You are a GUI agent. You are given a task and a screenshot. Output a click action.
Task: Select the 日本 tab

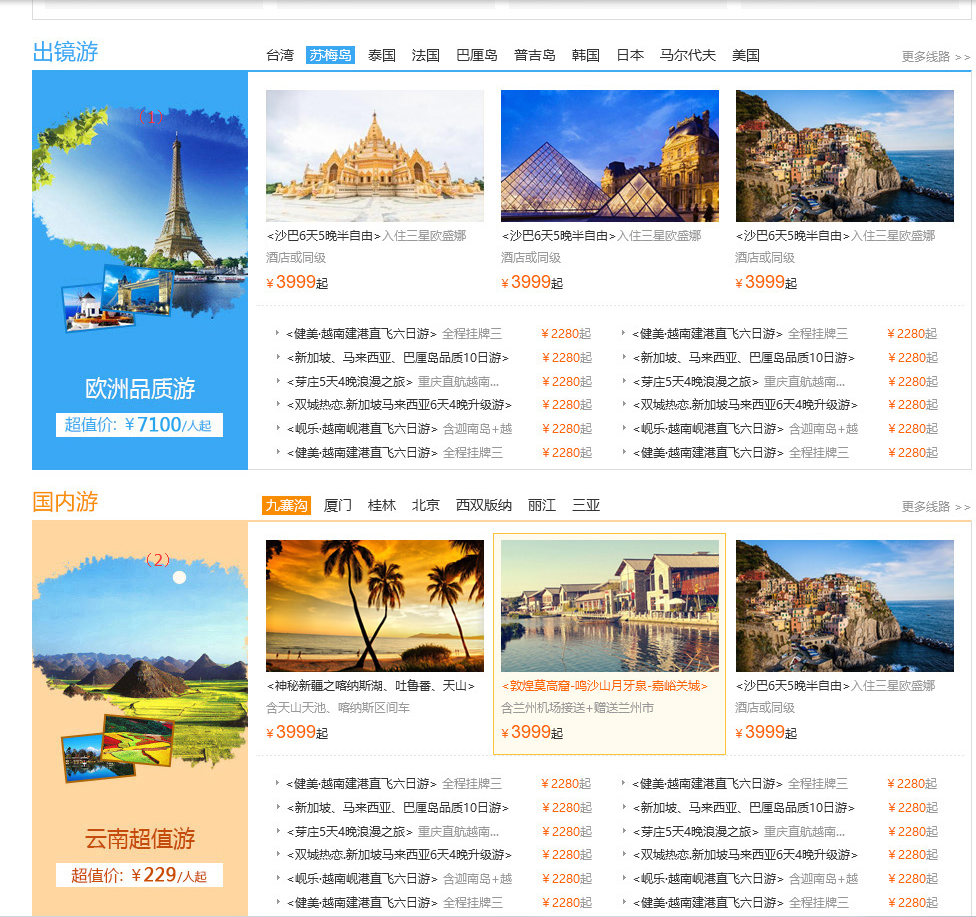[x=630, y=56]
